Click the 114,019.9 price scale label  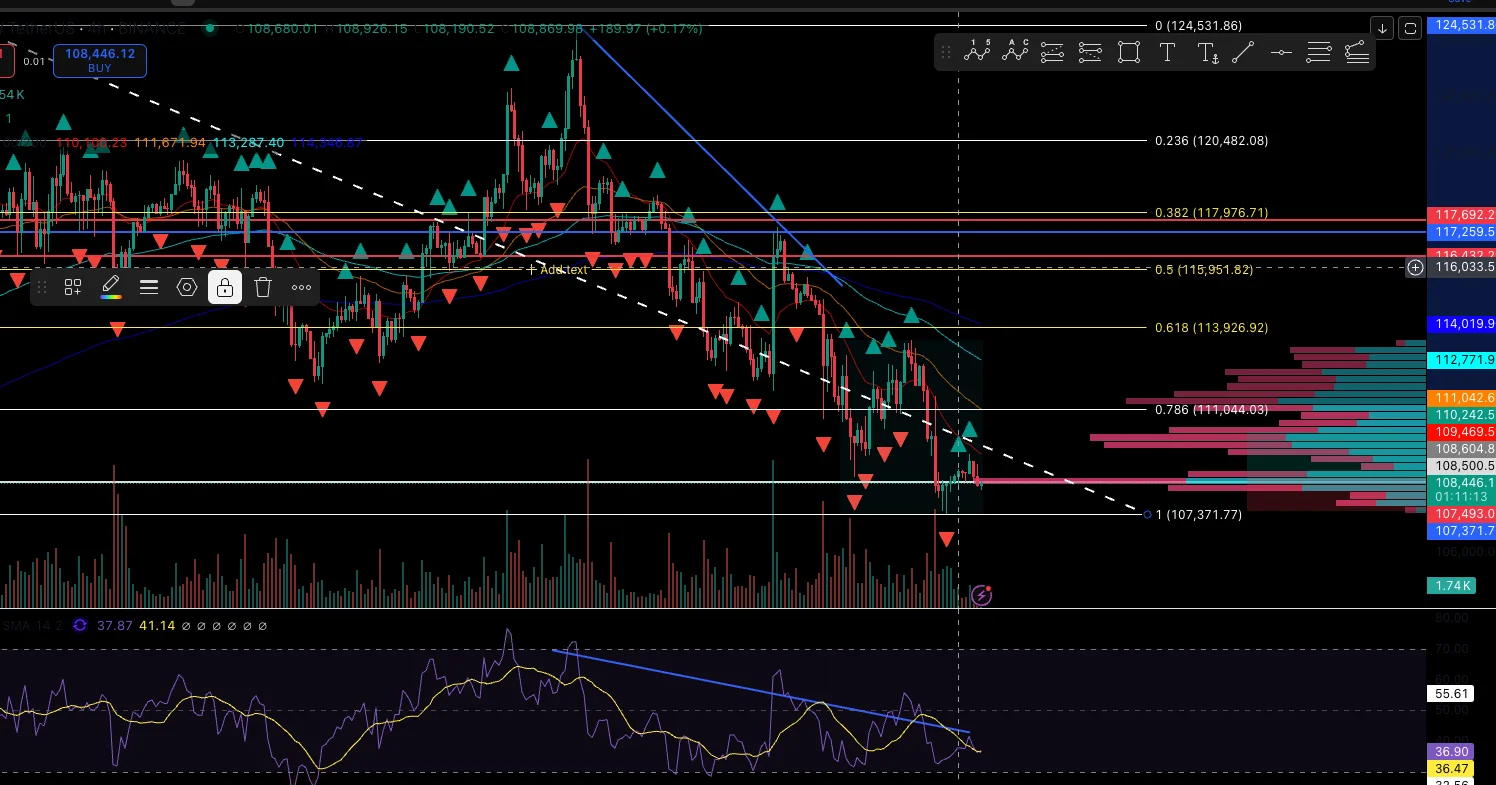coord(1463,324)
